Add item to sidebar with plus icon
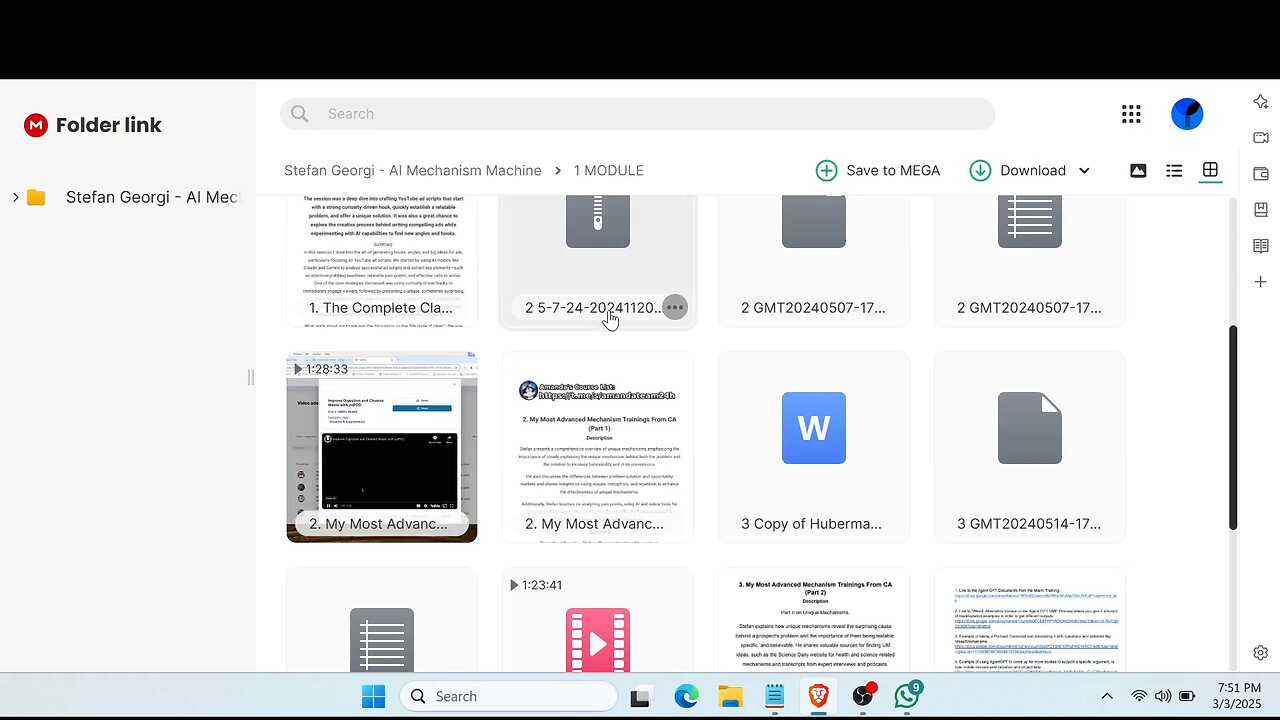 [x=1260, y=282]
